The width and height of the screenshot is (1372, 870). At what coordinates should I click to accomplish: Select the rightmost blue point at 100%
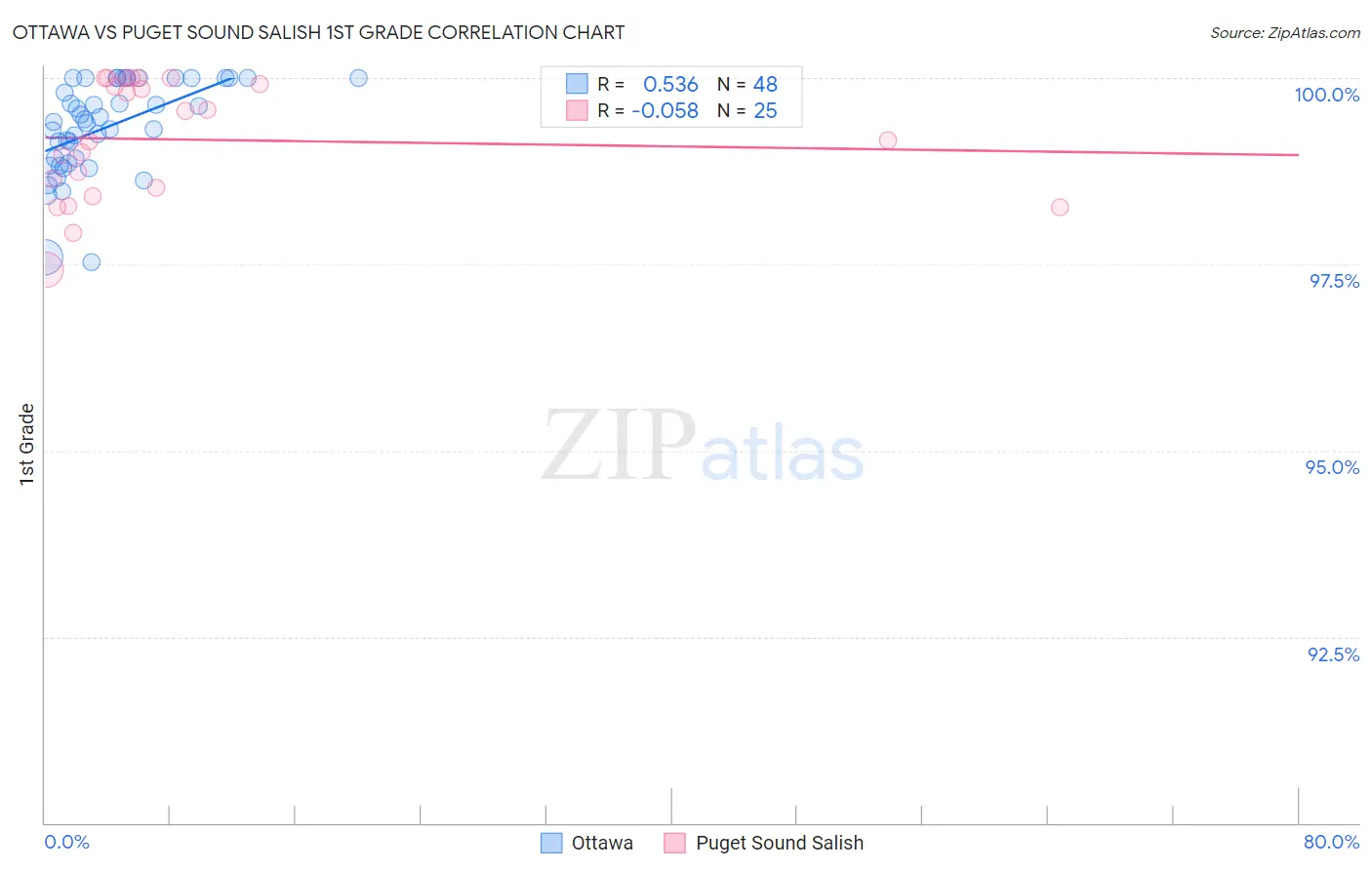click(x=358, y=78)
